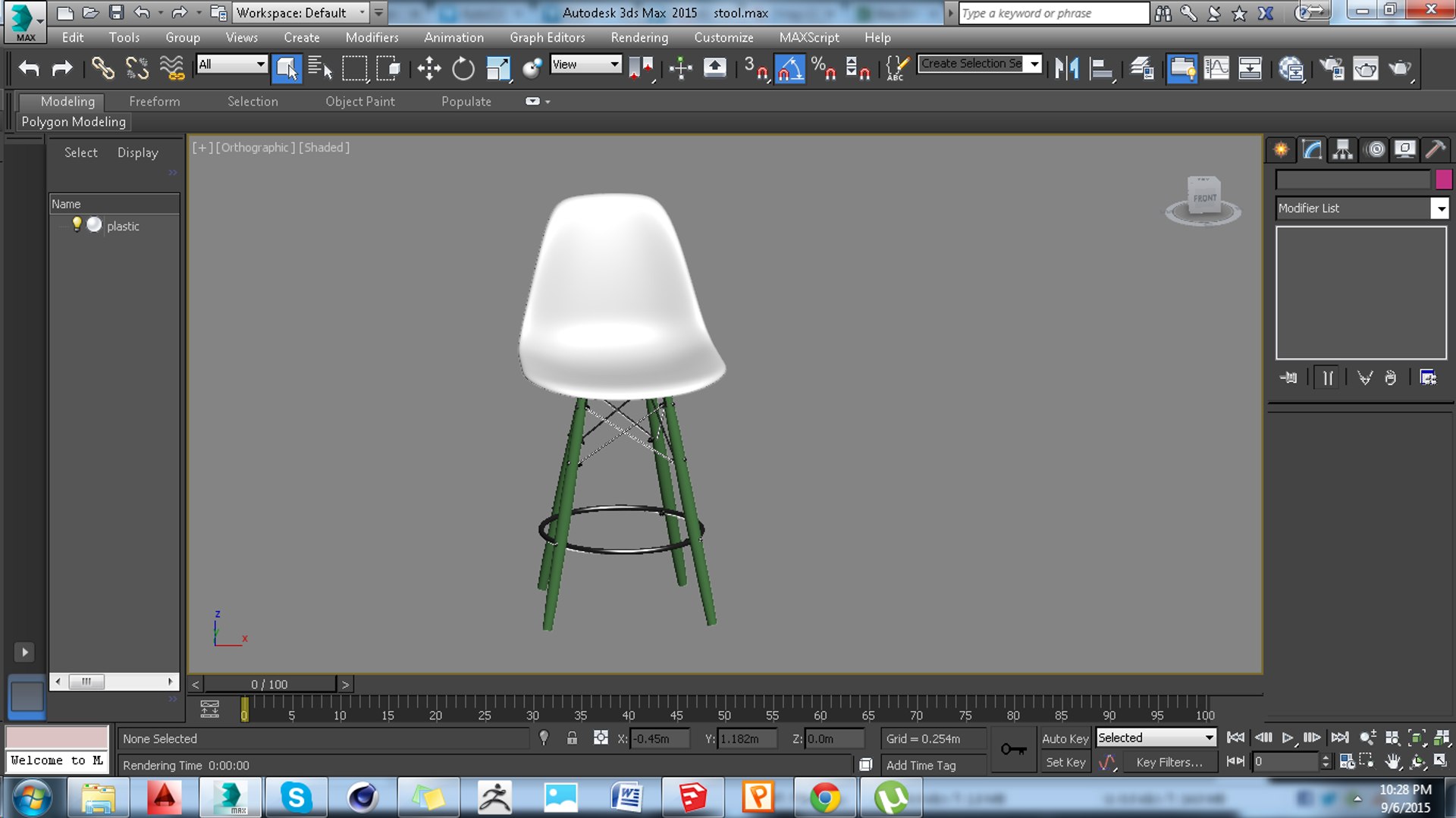This screenshot has width=1456, height=818.
Task: Open the Motion command panel
Action: 1374,149
